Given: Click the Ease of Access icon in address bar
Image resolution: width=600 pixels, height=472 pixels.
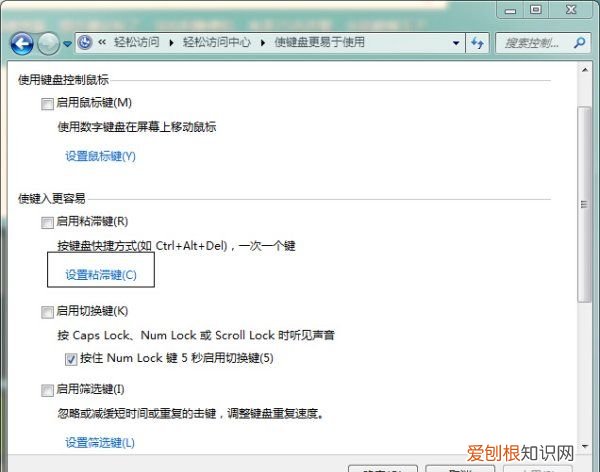Looking at the screenshot, I should [85, 42].
